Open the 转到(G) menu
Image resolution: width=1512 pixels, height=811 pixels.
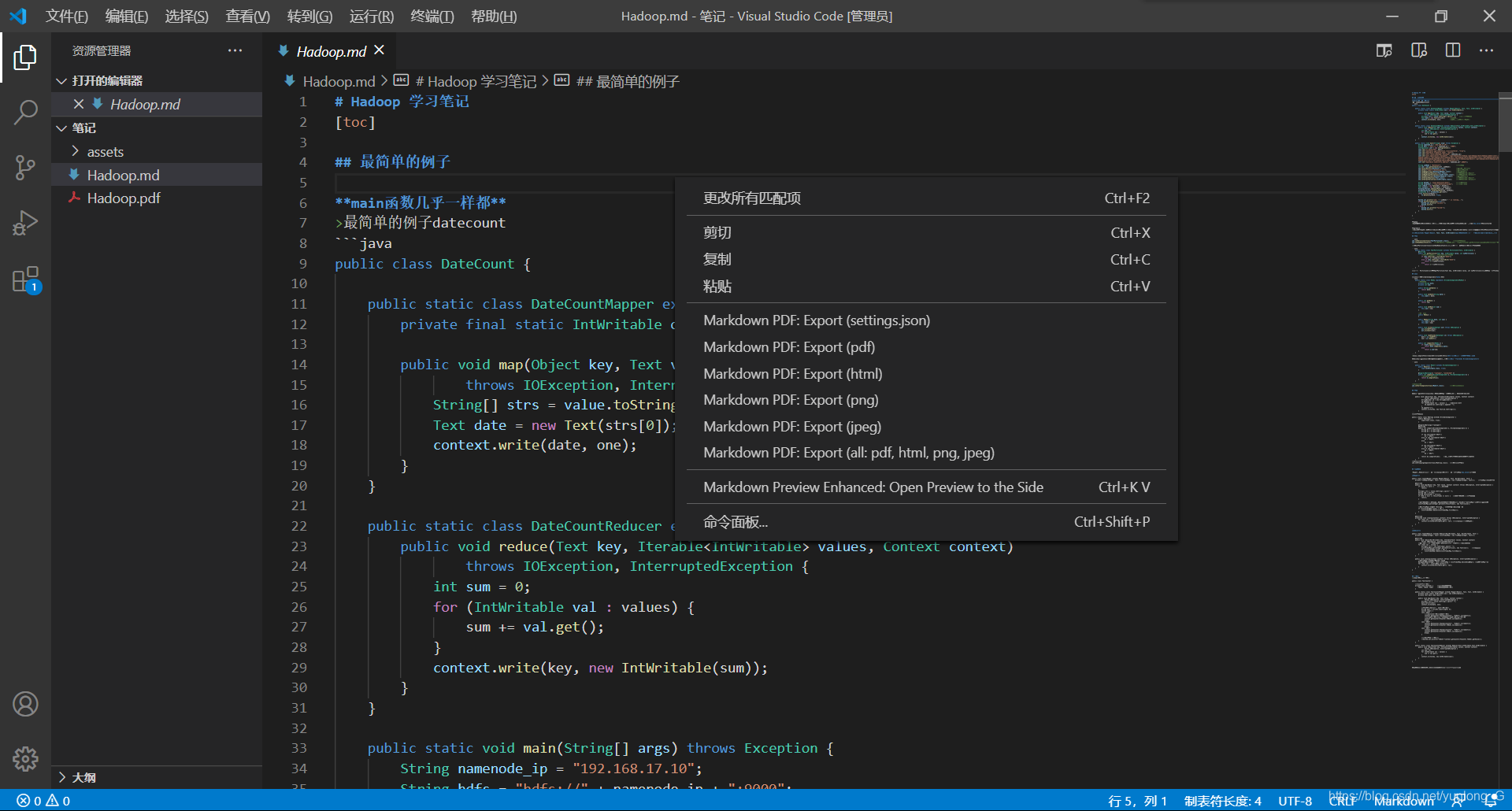point(309,16)
